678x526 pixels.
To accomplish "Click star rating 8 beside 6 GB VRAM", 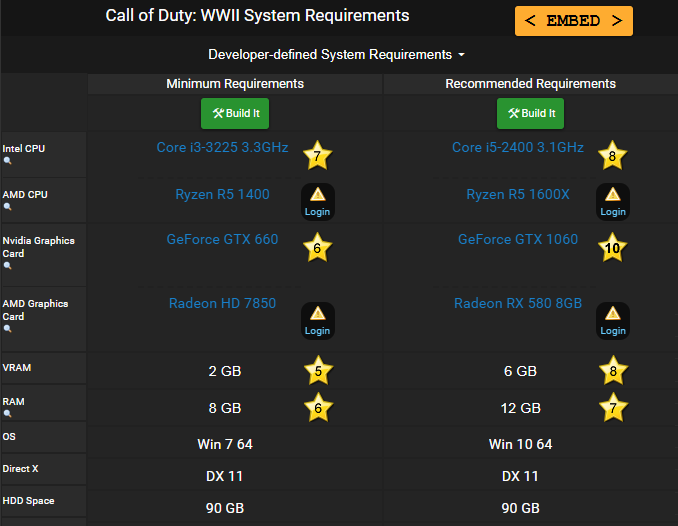I will pyautogui.click(x=613, y=371).
